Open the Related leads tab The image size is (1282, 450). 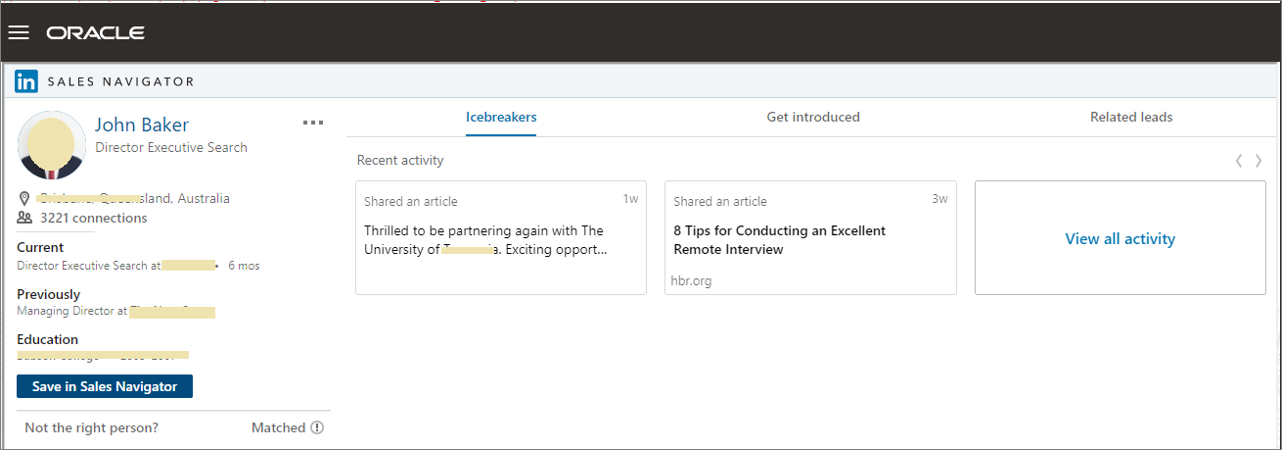pyautogui.click(x=1131, y=117)
